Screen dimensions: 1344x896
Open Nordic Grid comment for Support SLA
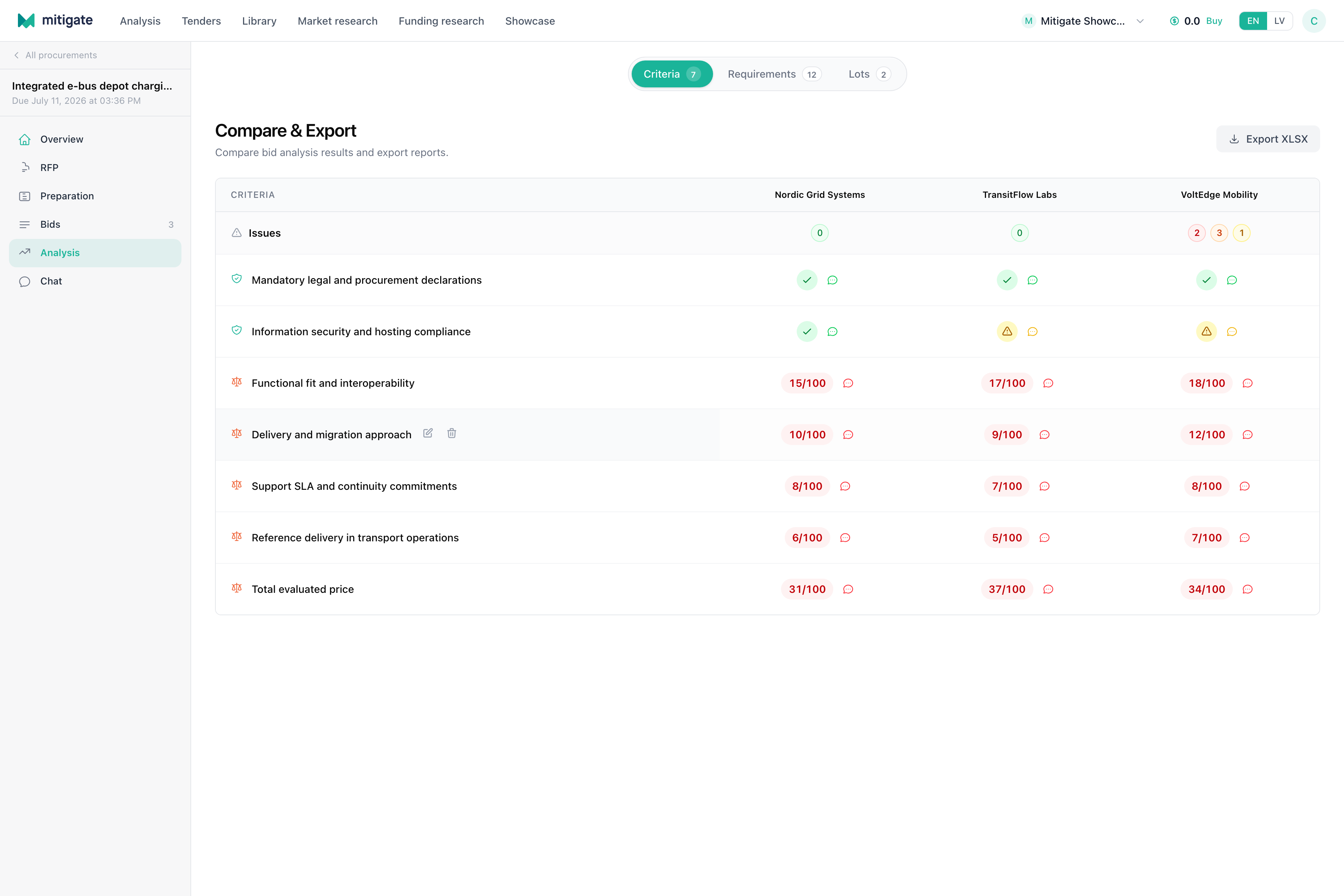pyautogui.click(x=844, y=486)
